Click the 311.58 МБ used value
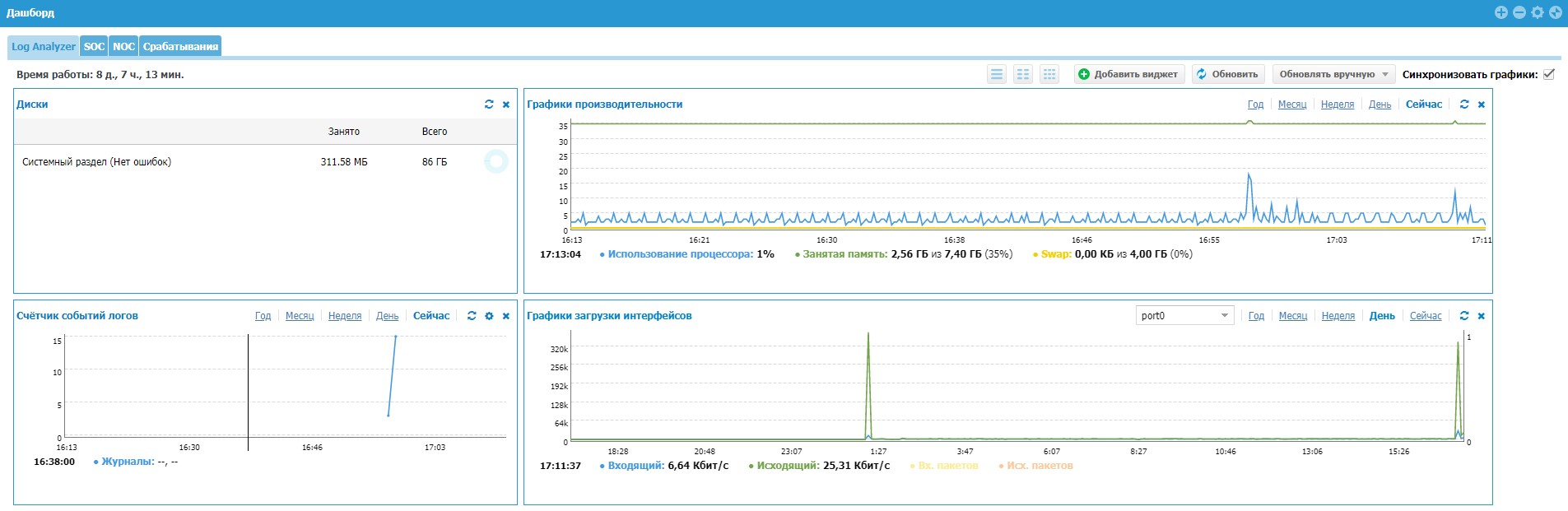This screenshot has width=1568, height=511. click(344, 162)
